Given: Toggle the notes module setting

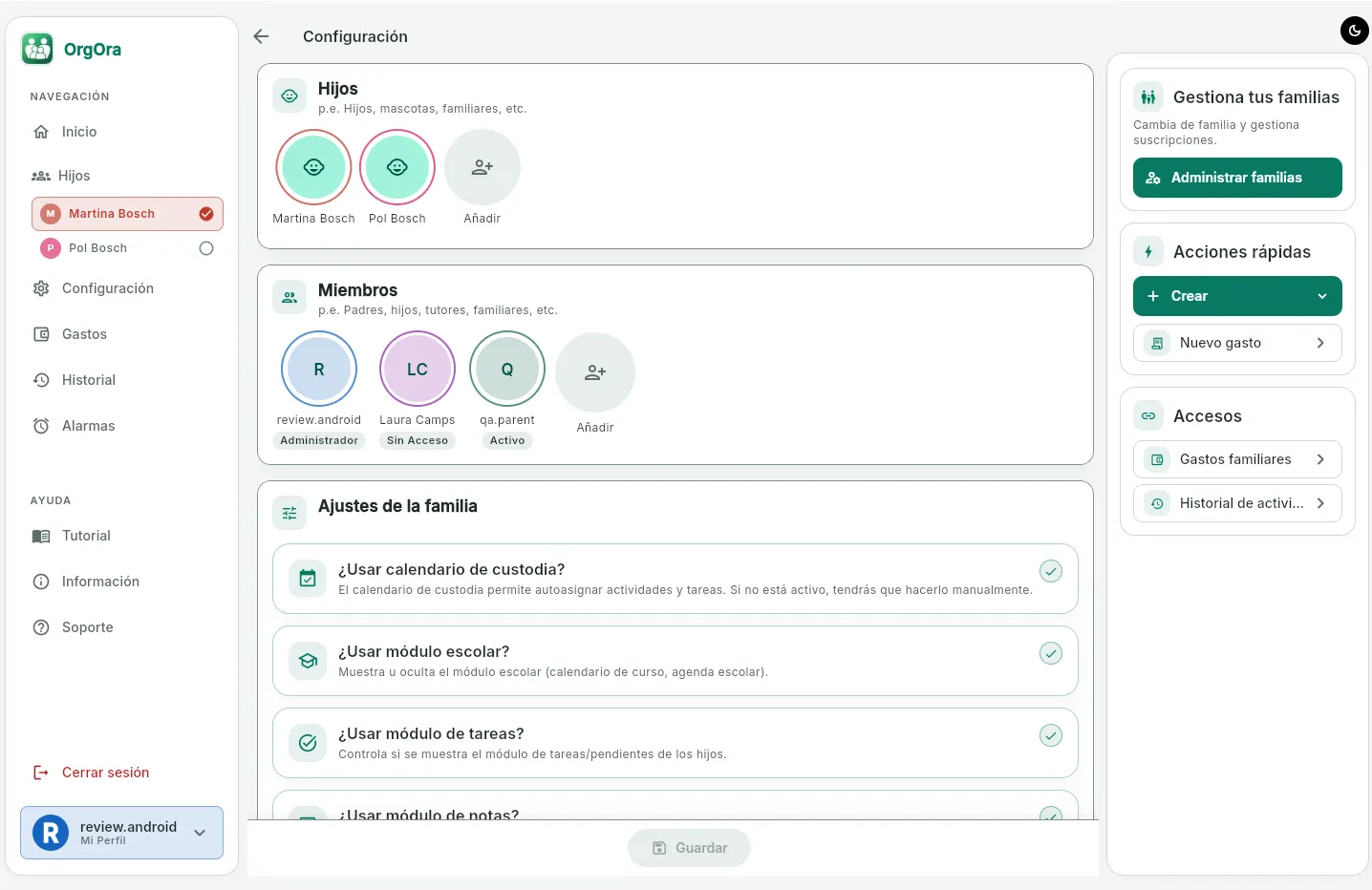Looking at the screenshot, I should pyautogui.click(x=1051, y=814).
